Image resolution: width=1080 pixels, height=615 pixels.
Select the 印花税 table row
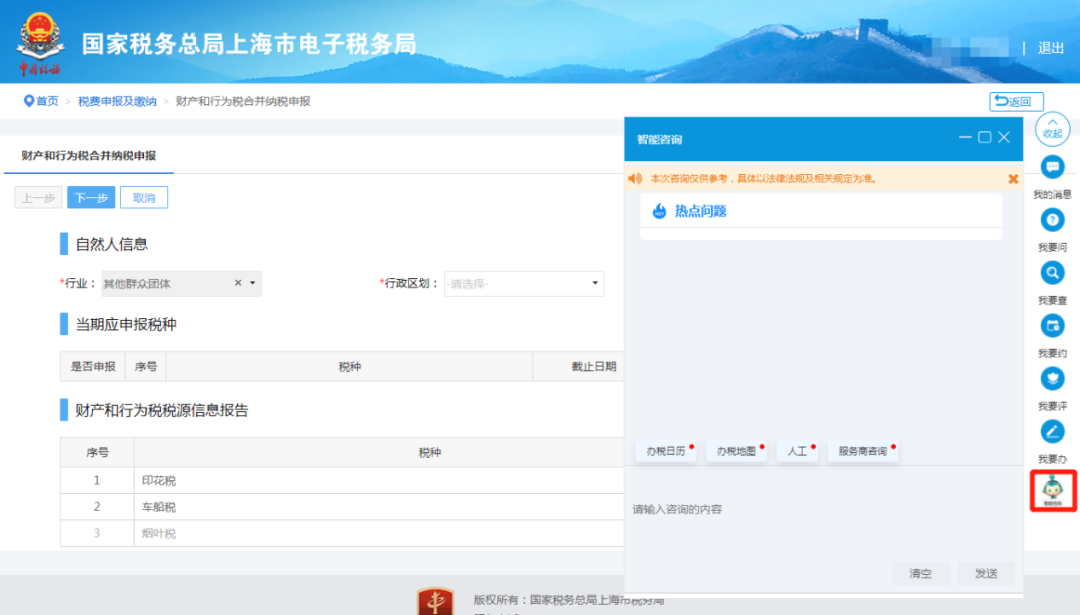click(342, 480)
